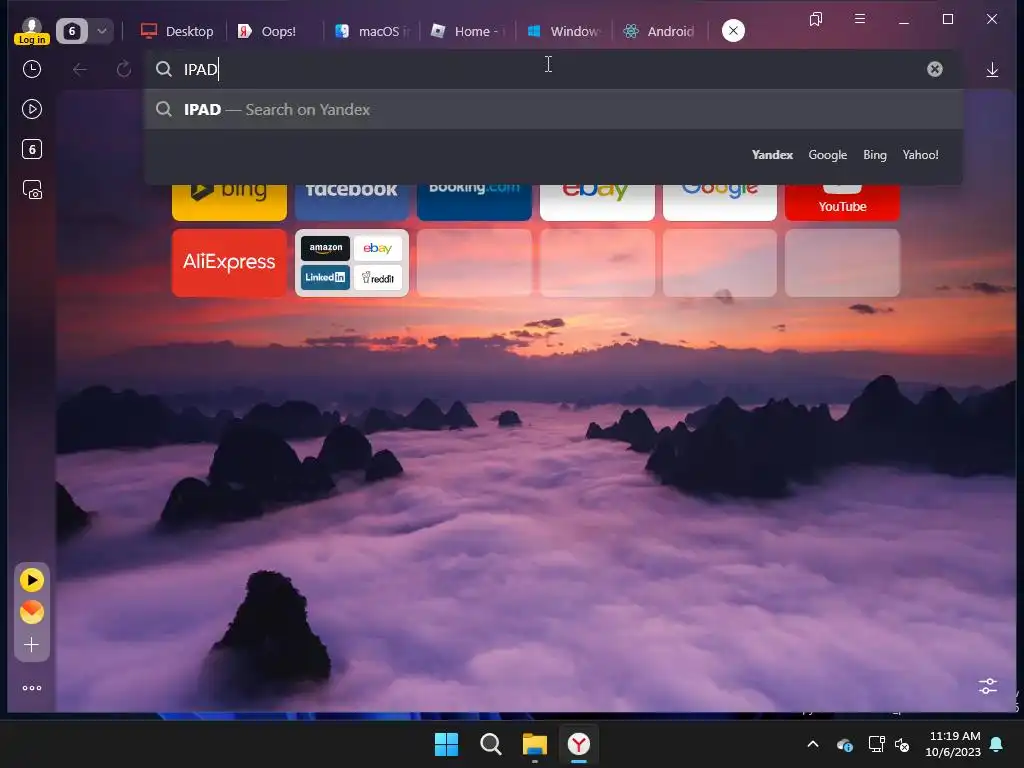Click the Log in profile icon
This screenshot has height=768, width=1024.
31,31
